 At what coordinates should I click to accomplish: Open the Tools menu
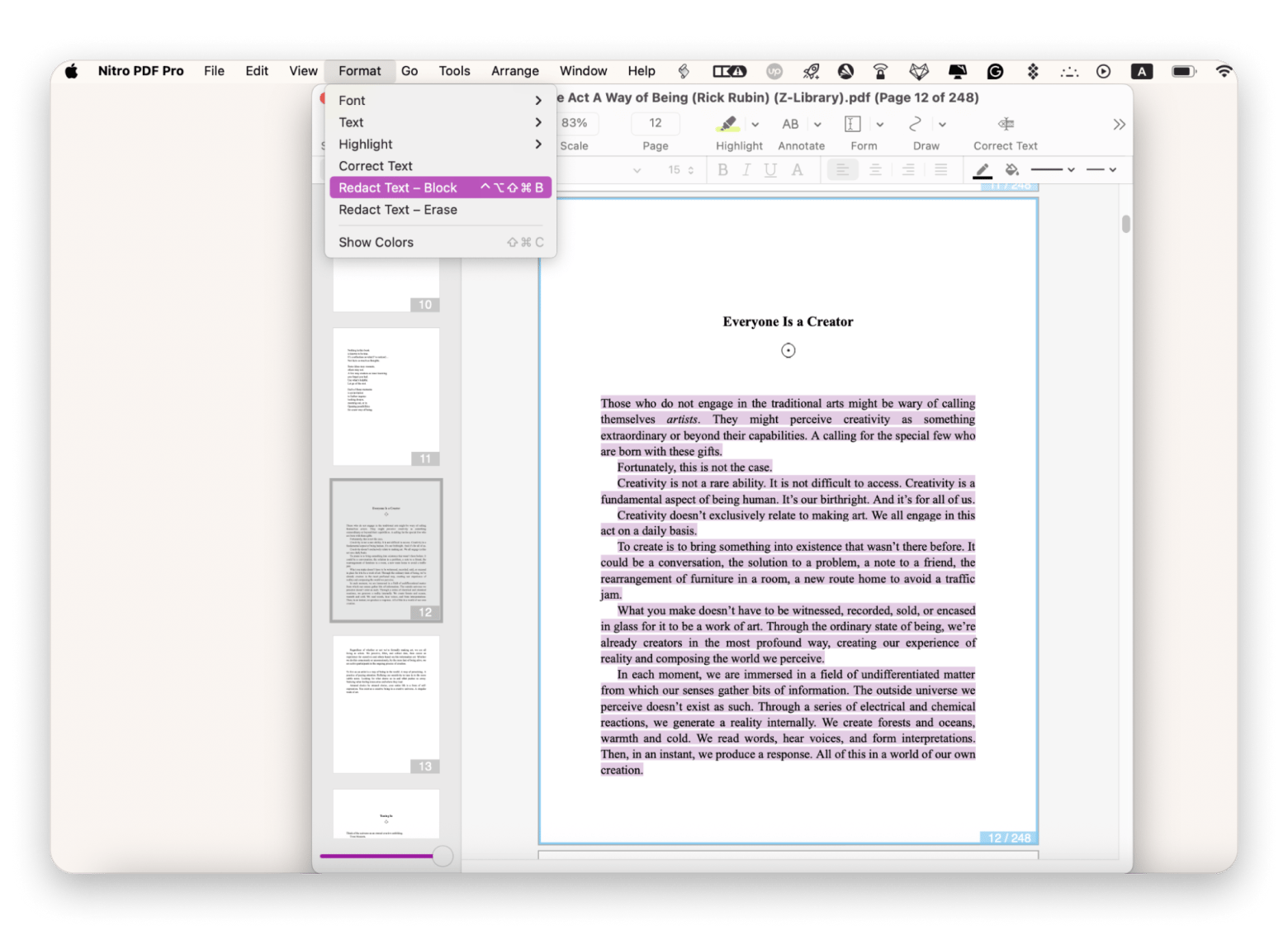pyautogui.click(x=453, y=71)
